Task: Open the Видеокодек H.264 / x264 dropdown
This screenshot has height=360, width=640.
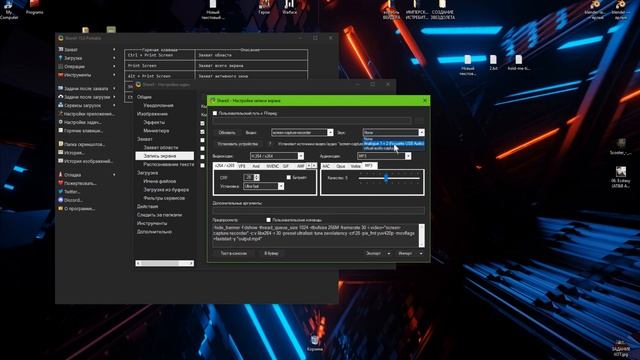Action: 277,156
